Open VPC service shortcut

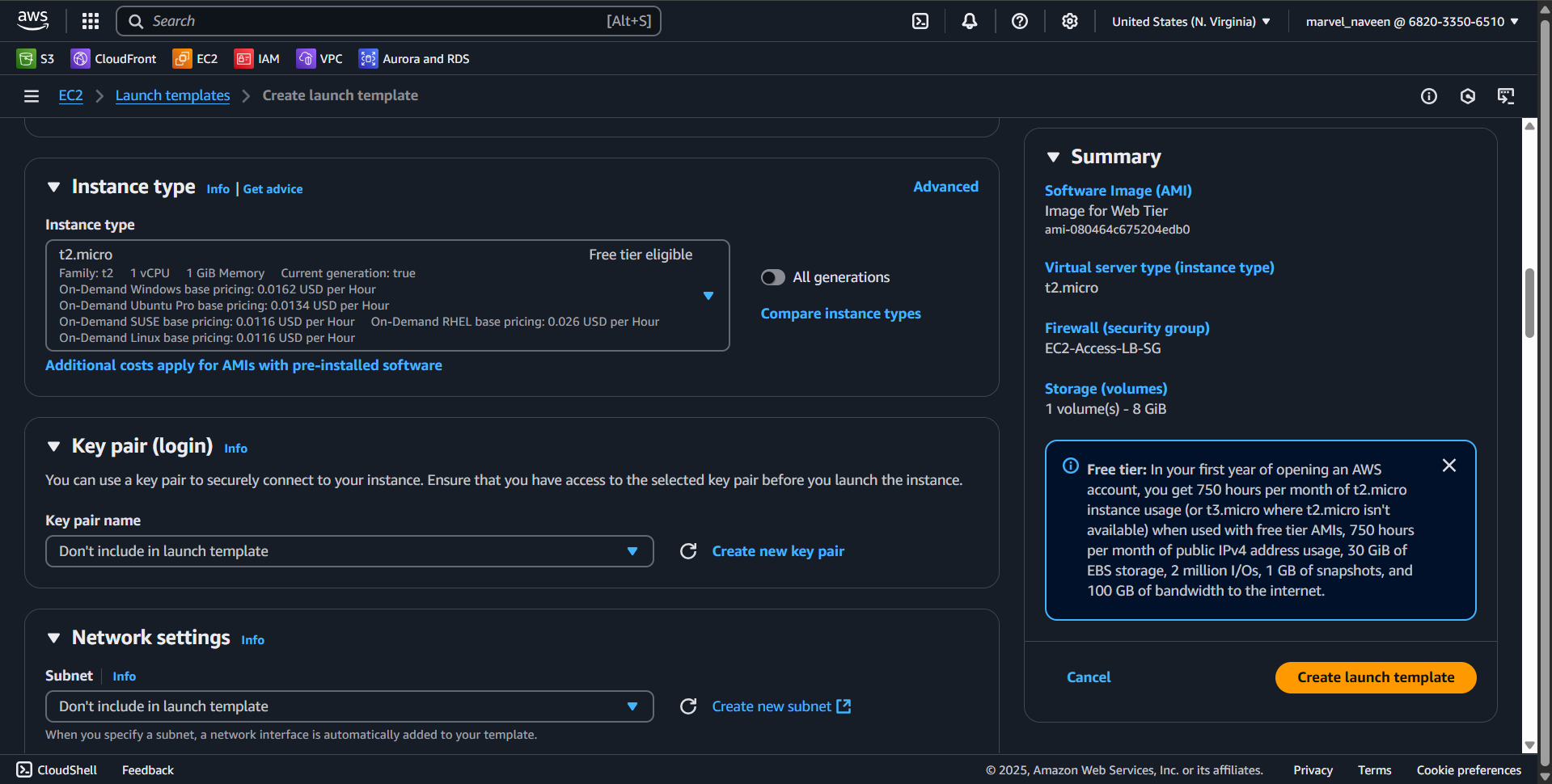pyautogui.click(x=319, y=58)
